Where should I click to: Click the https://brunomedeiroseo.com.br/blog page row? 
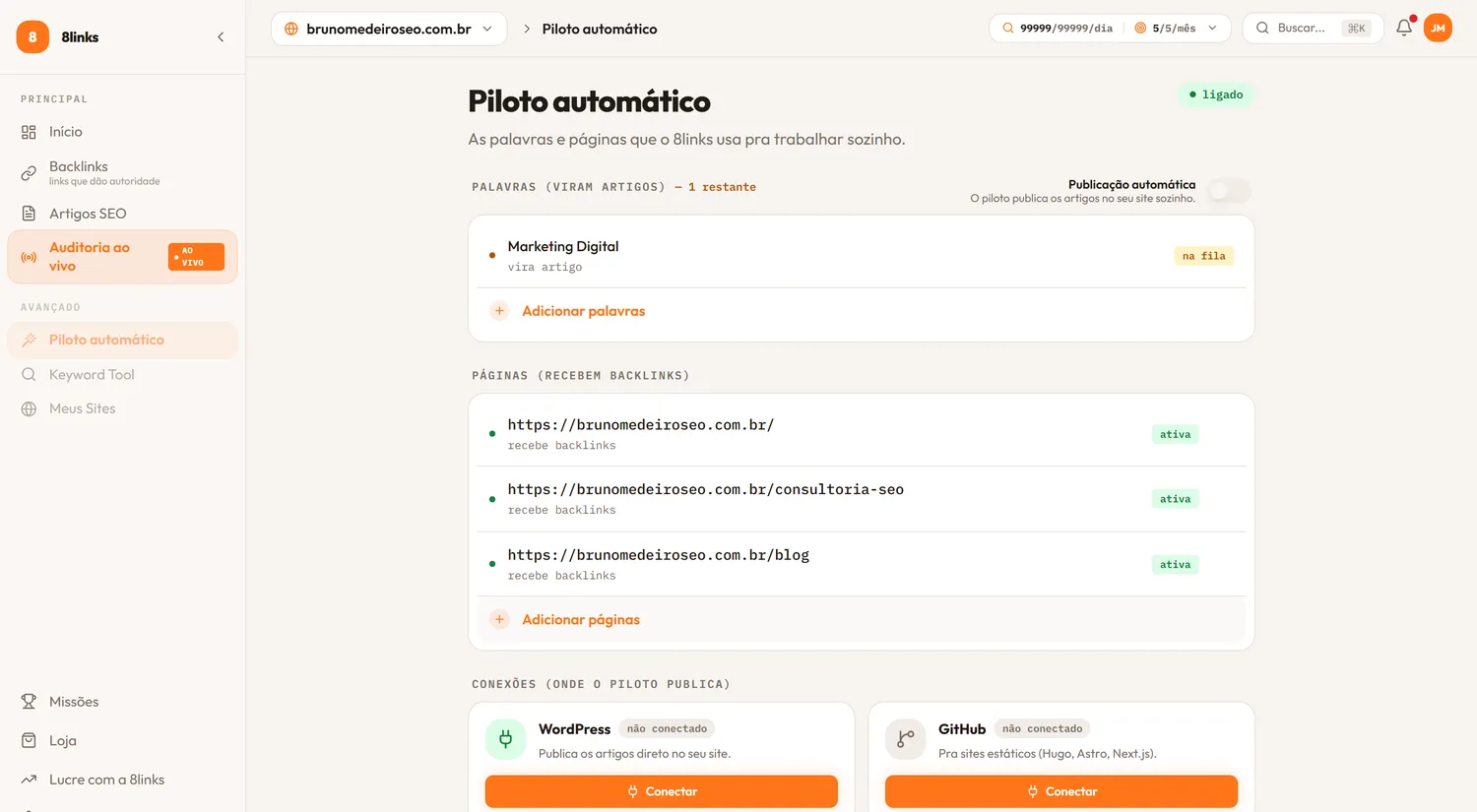coord(862,564)
